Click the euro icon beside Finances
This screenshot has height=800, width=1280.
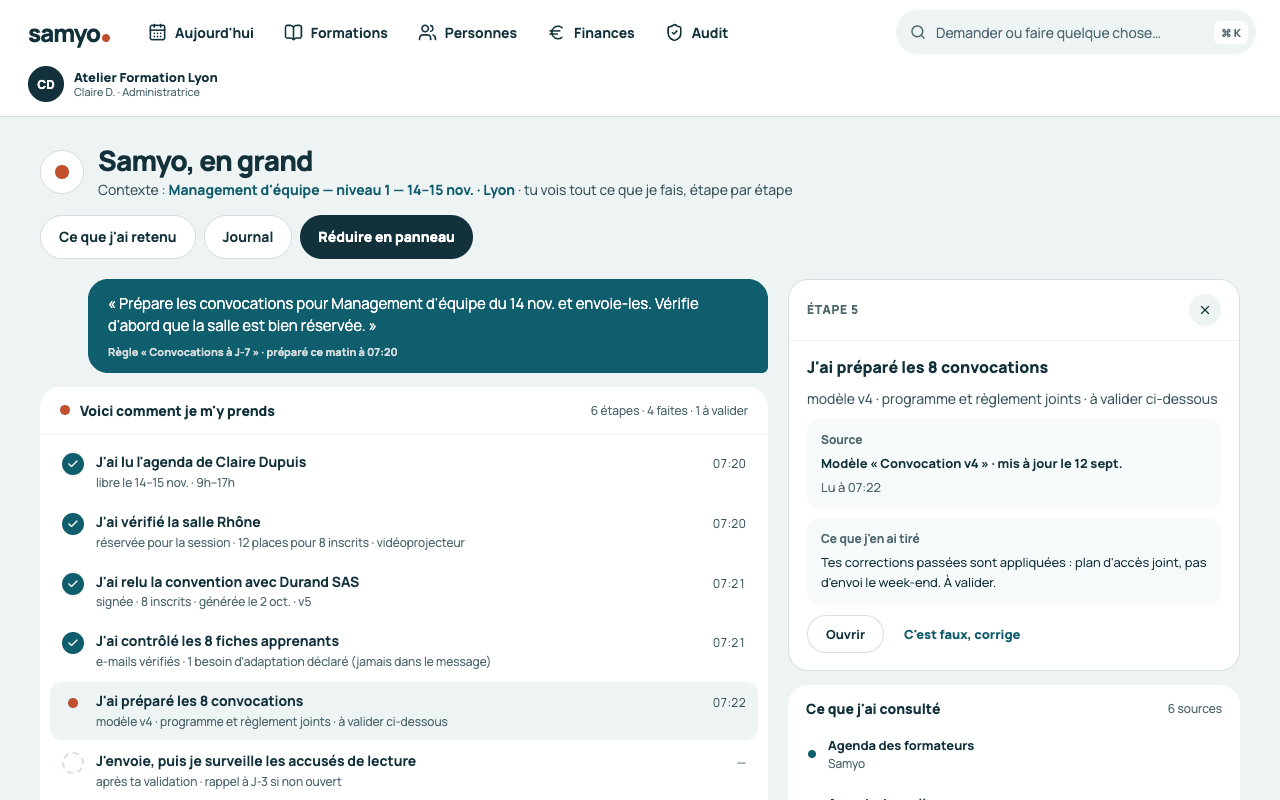click(x=556, y=33)
